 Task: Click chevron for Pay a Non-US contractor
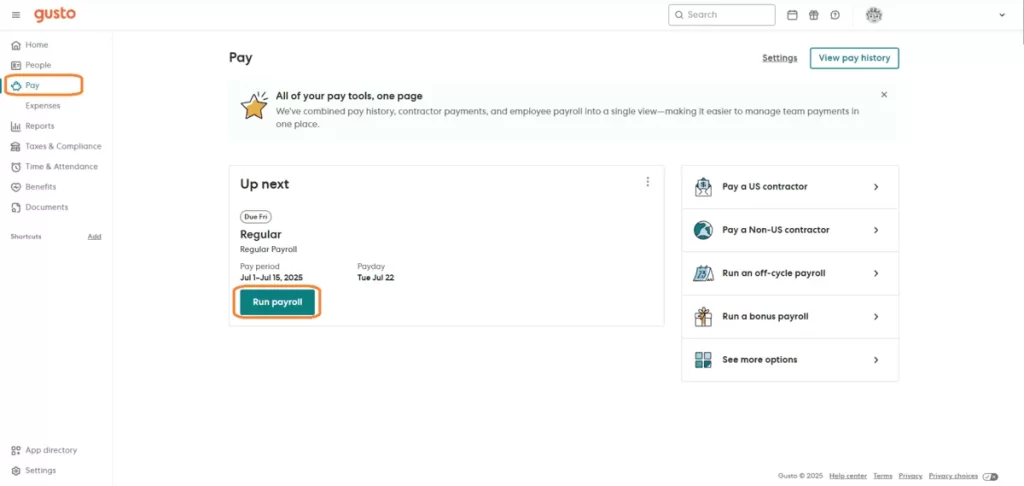coord(876,230)
